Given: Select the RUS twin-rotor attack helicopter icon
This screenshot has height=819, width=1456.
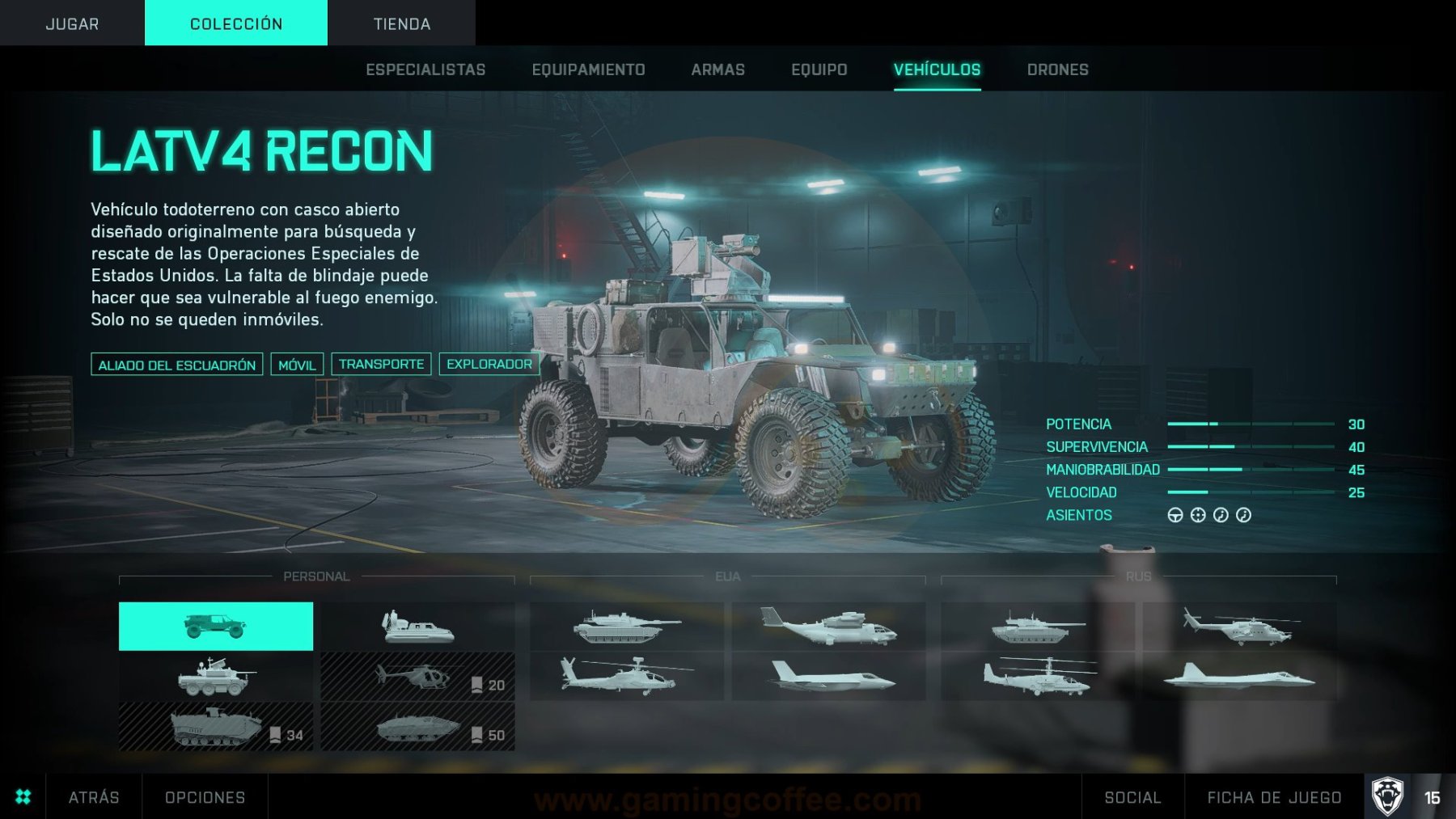Looking at the screenshot, I should (1037, 676).
